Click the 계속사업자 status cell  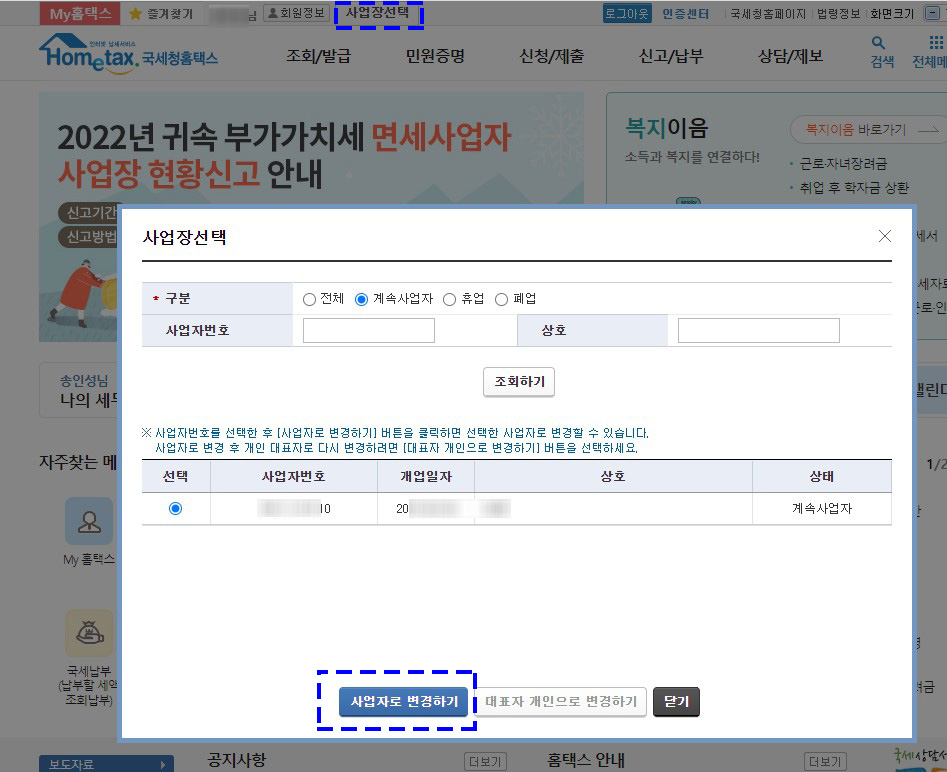click(x=821, y=509)
